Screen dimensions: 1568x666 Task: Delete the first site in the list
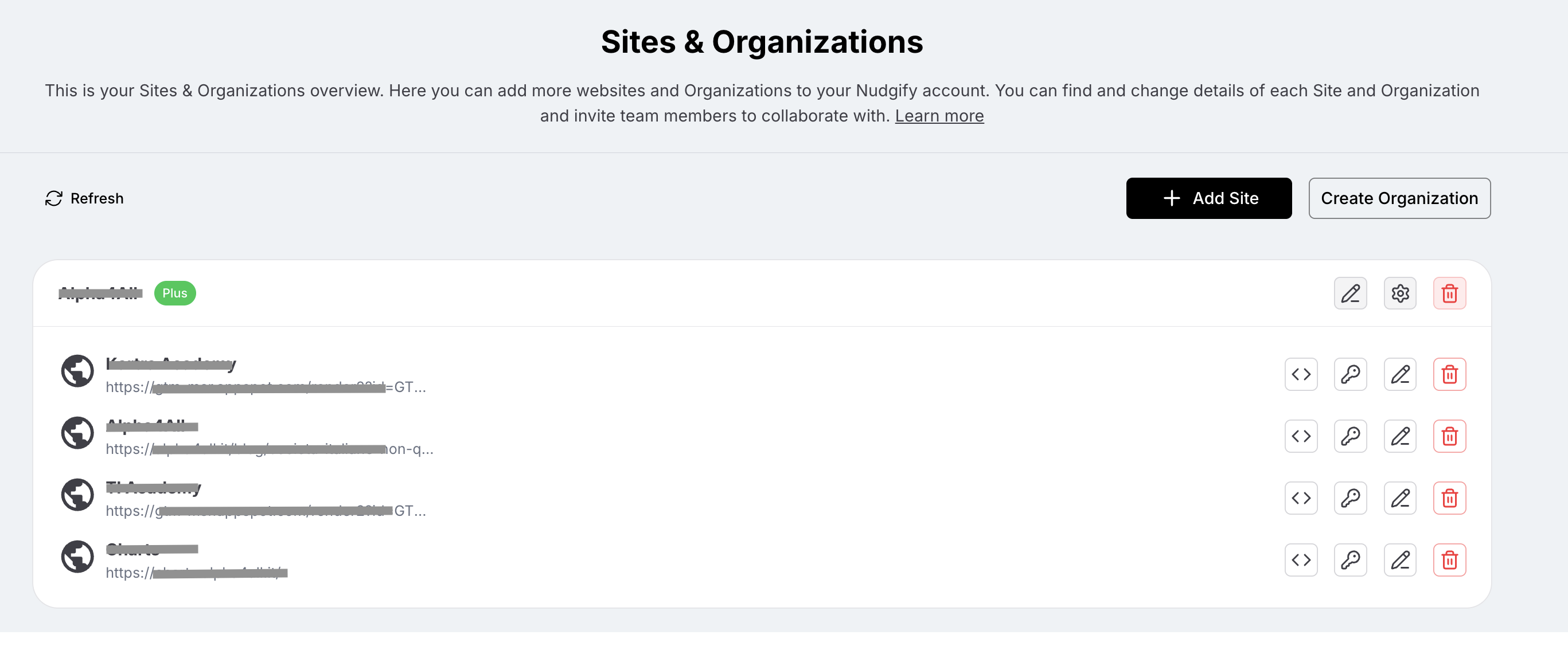click(1449, 374)
